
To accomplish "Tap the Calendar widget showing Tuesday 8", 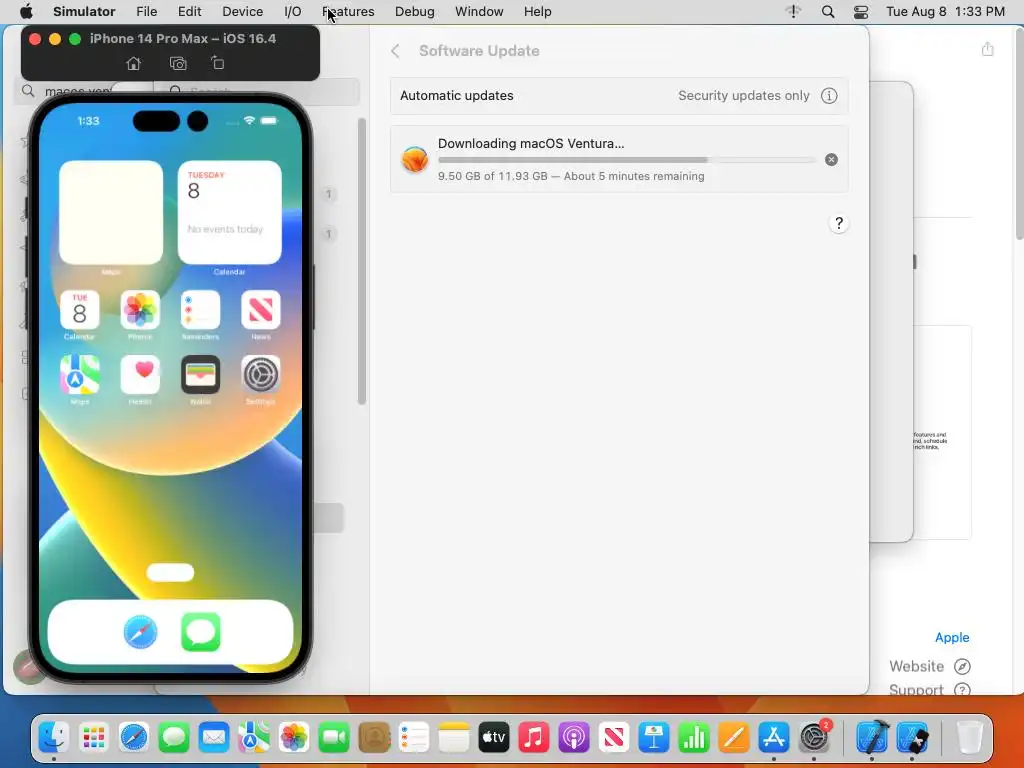I will point(230,212).
